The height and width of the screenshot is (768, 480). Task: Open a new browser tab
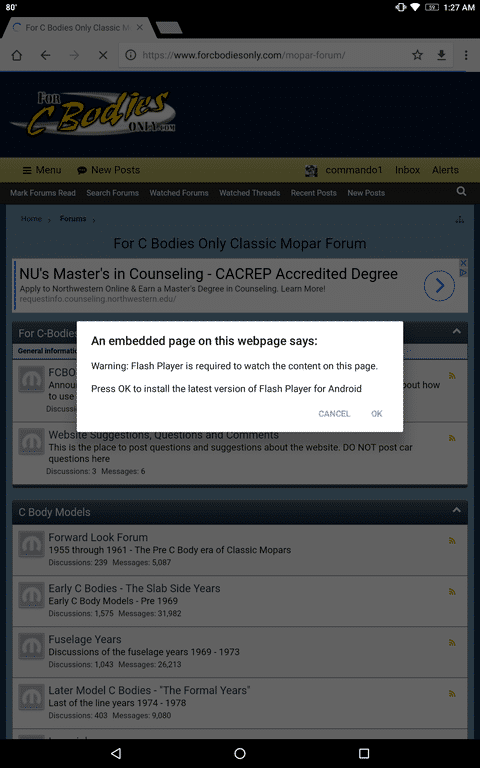(x=169, y=28)
